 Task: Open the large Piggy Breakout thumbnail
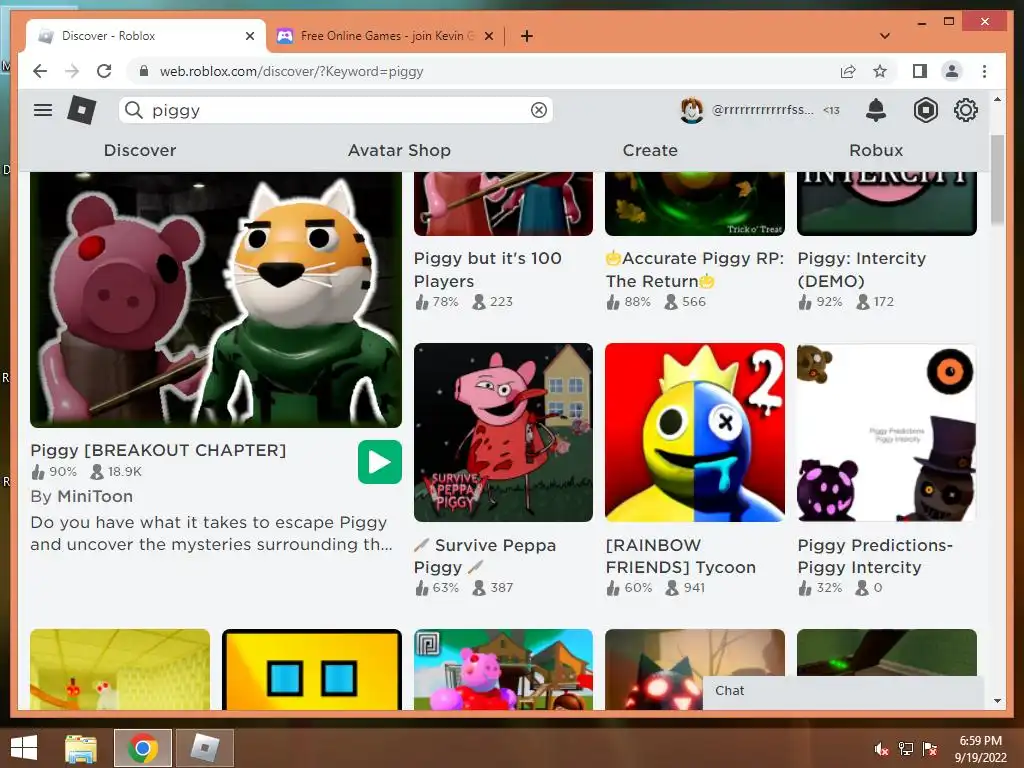point(216,300)
